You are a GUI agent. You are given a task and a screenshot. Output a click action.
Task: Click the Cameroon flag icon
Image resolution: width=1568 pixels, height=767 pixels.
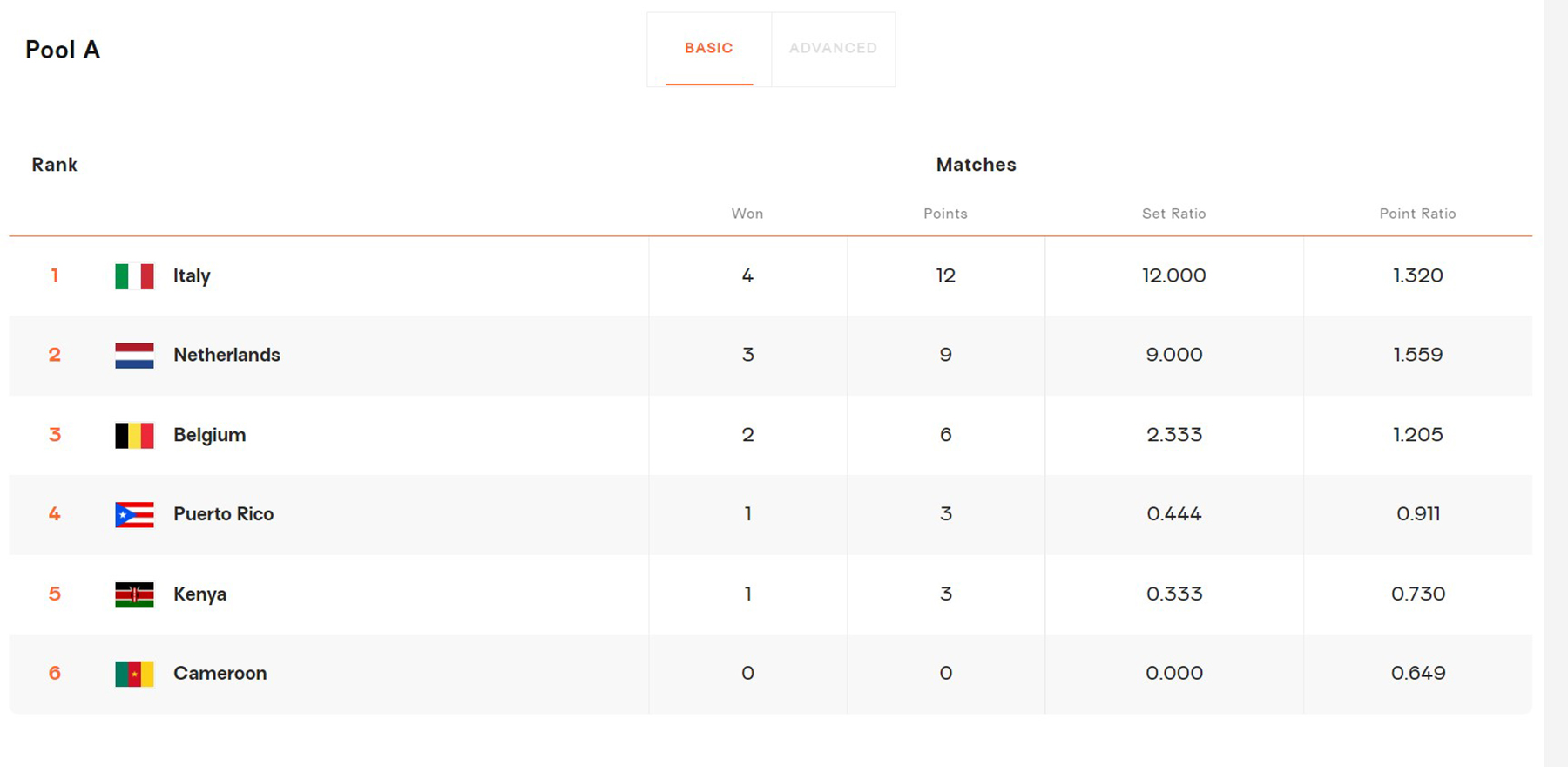pyautogui.click(x=134, y=674)
